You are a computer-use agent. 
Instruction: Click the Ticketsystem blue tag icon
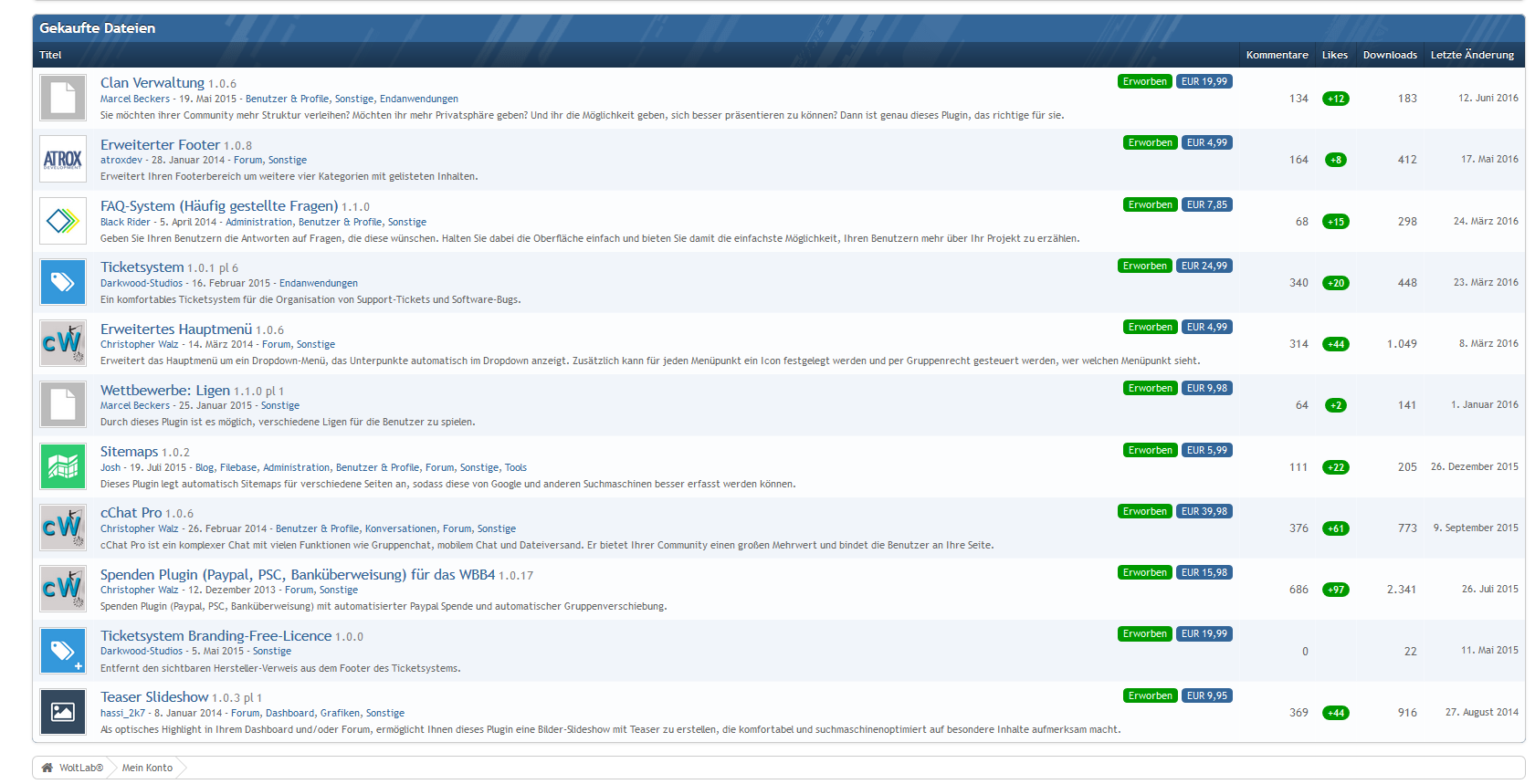[x=63, y=282]
